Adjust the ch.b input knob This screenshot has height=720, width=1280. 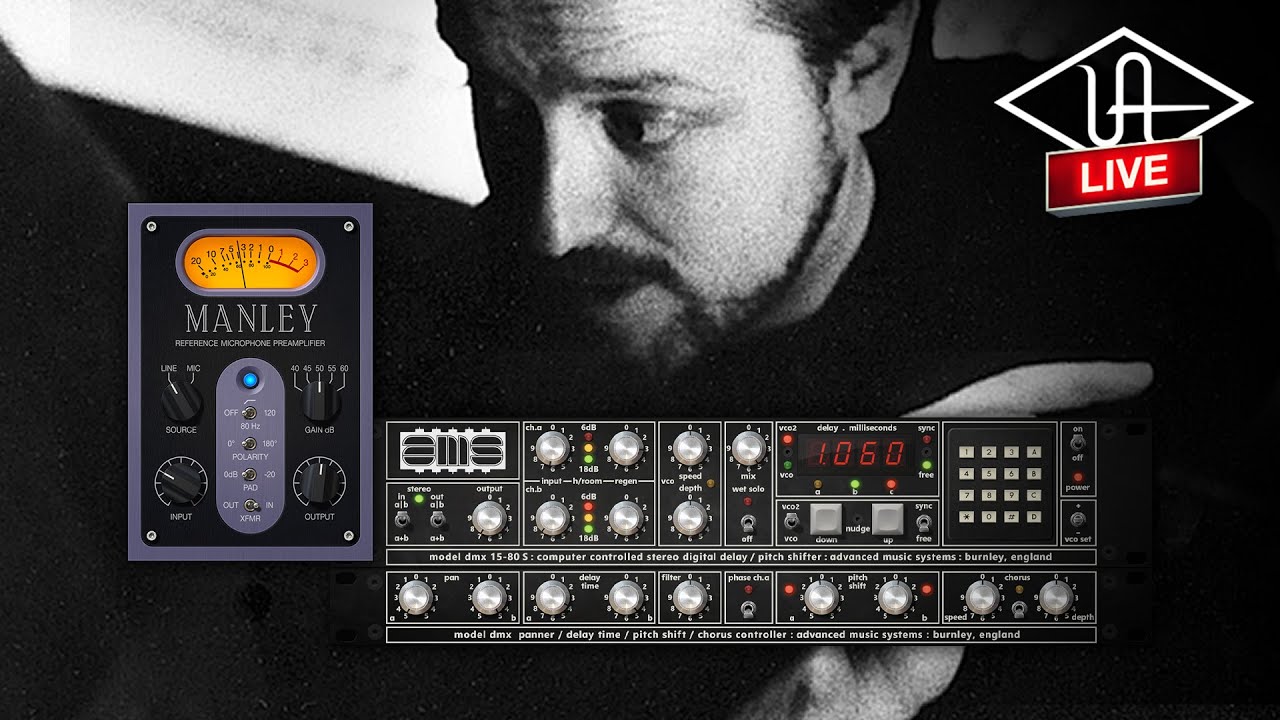pyautogui.click(x=551, y=517)
